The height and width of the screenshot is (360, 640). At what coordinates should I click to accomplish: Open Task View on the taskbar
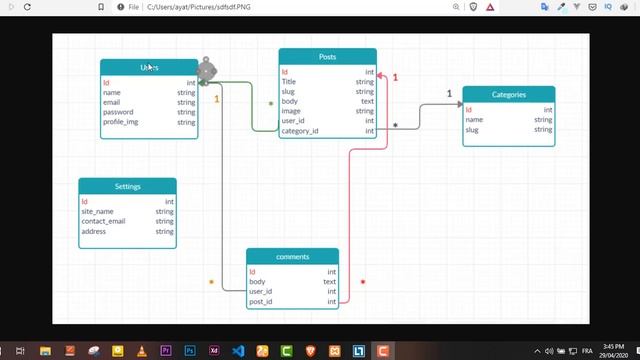[20, 351]
